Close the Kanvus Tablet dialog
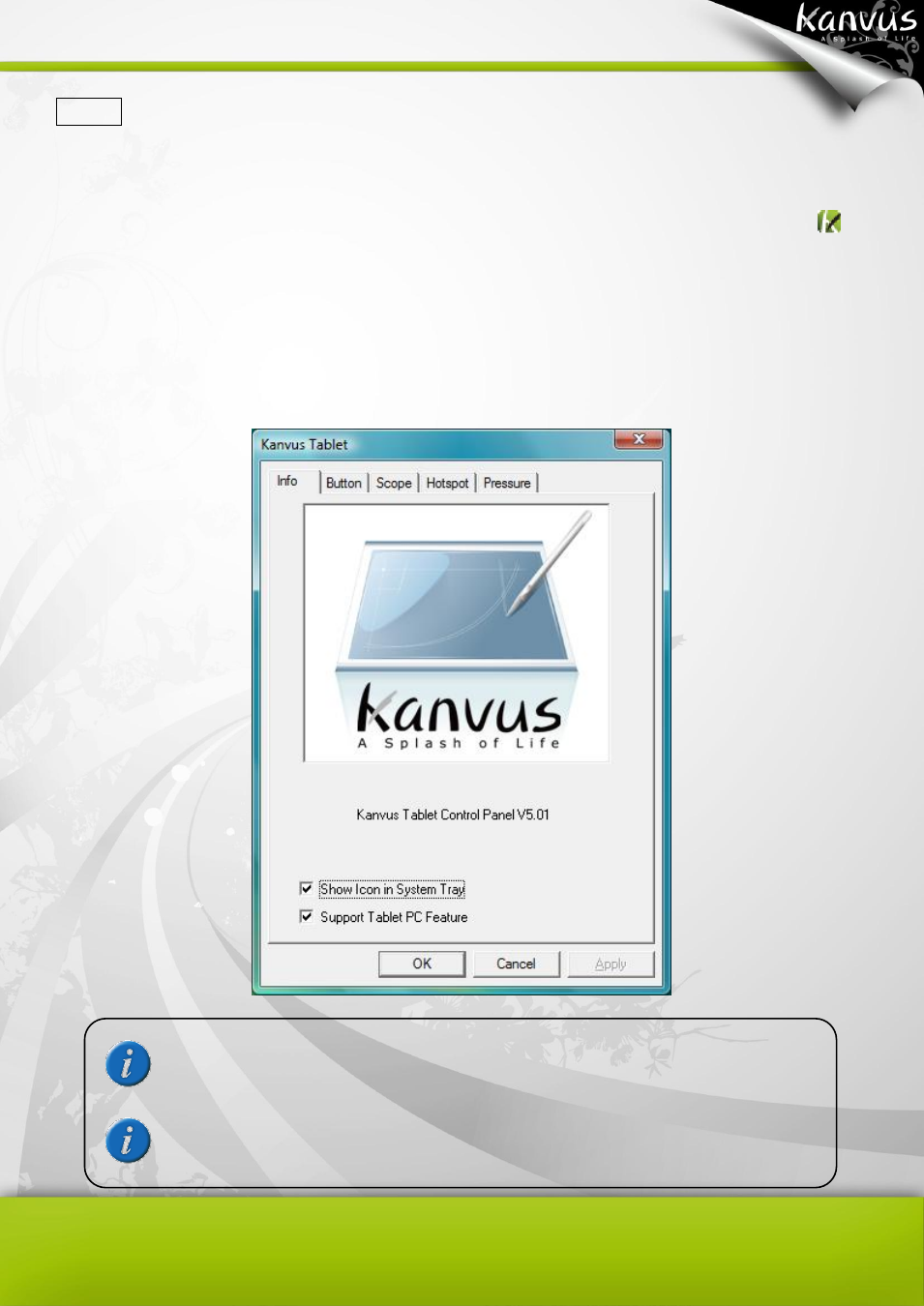The height and width of the screenshot is (1306, 924). point(639,439)
